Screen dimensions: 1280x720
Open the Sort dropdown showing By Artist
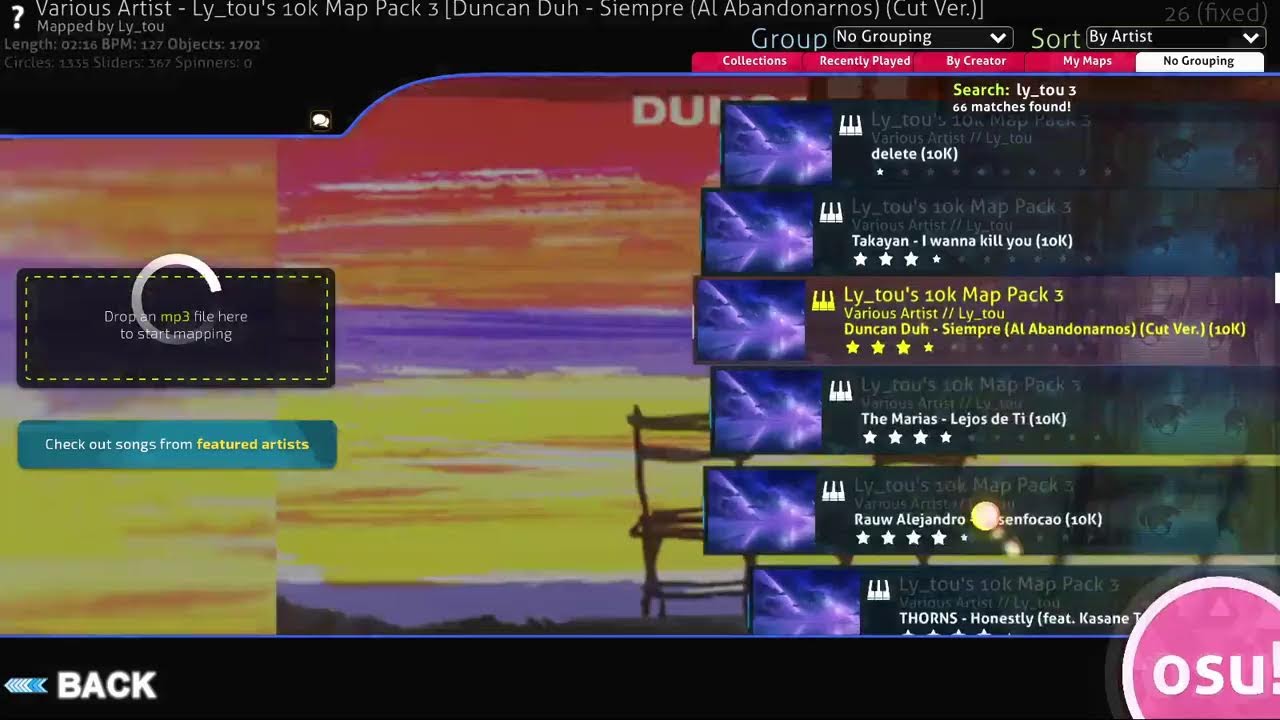(x=1175, y=37)
